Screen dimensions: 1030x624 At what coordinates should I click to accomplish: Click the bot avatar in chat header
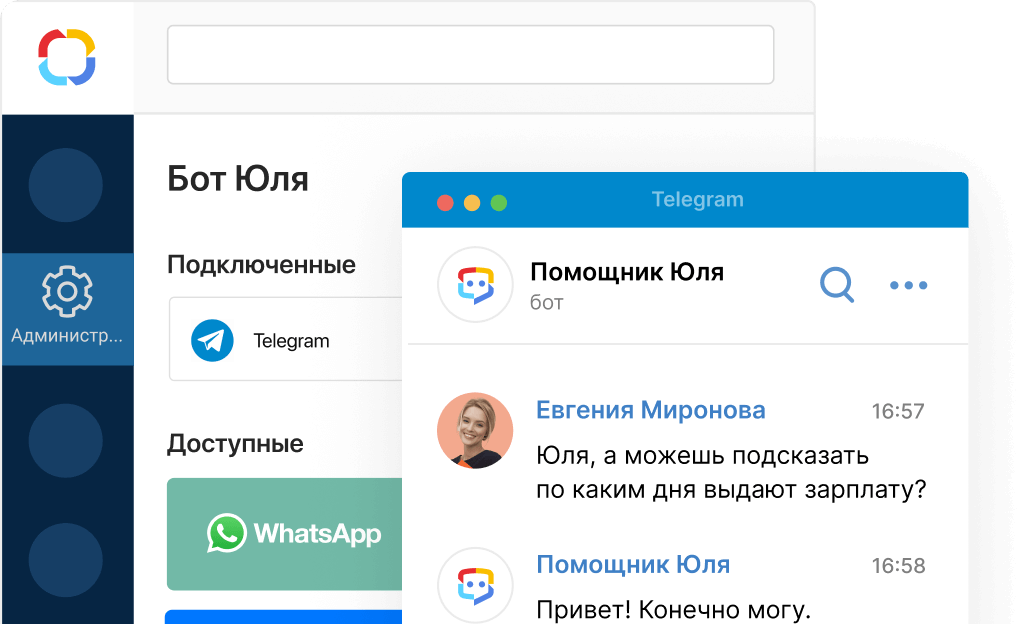[x=475, y=284]
